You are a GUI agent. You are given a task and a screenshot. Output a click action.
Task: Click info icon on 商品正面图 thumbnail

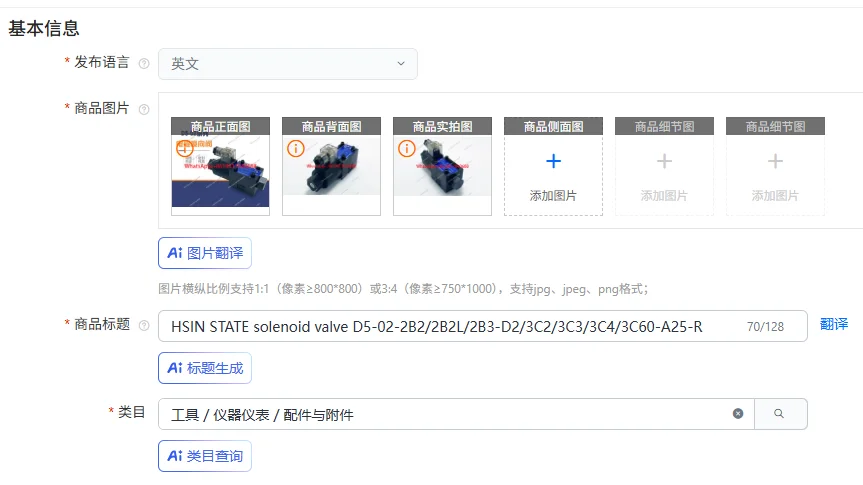point(184,149)
